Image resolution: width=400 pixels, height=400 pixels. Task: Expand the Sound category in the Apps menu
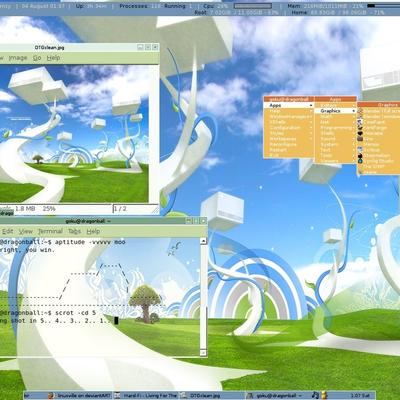tap(335, 139)
